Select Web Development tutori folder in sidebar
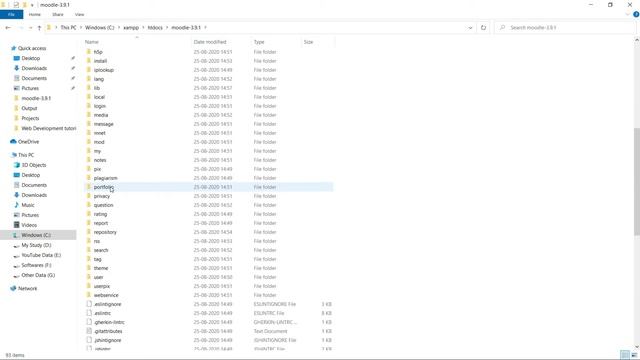This screenshot has width=640, height=360. click(49, 128)
